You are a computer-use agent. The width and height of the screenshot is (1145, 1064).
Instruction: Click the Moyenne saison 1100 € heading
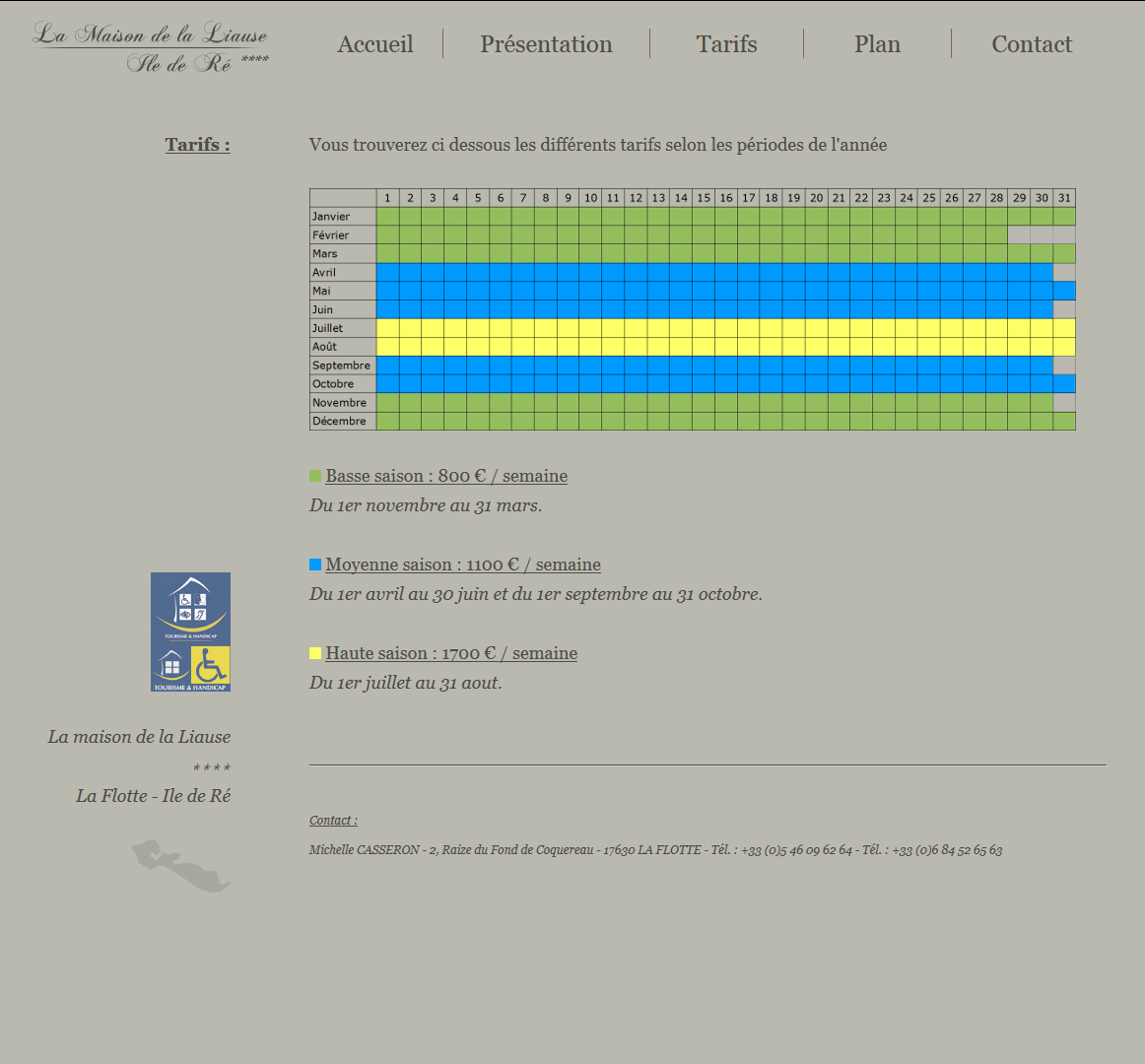[x=463, y=565]
